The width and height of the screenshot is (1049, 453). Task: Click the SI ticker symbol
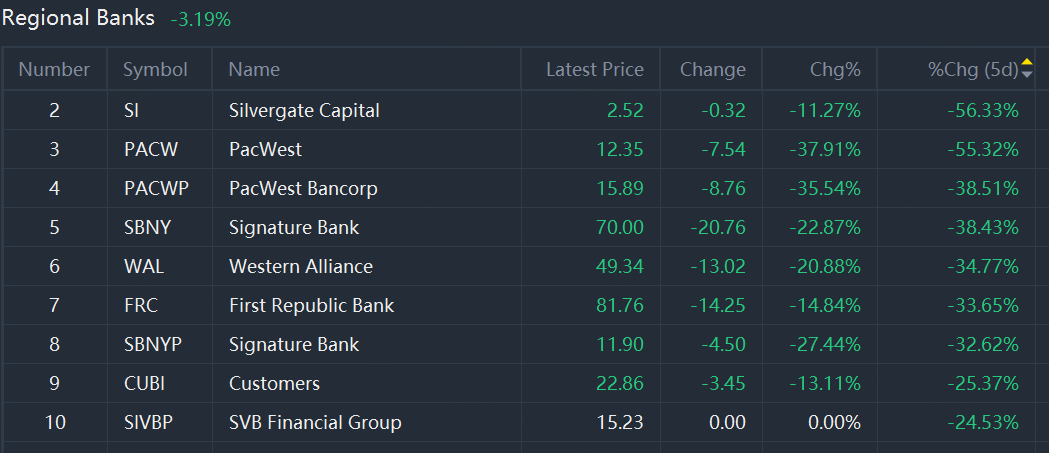click(x=131, y=110)
